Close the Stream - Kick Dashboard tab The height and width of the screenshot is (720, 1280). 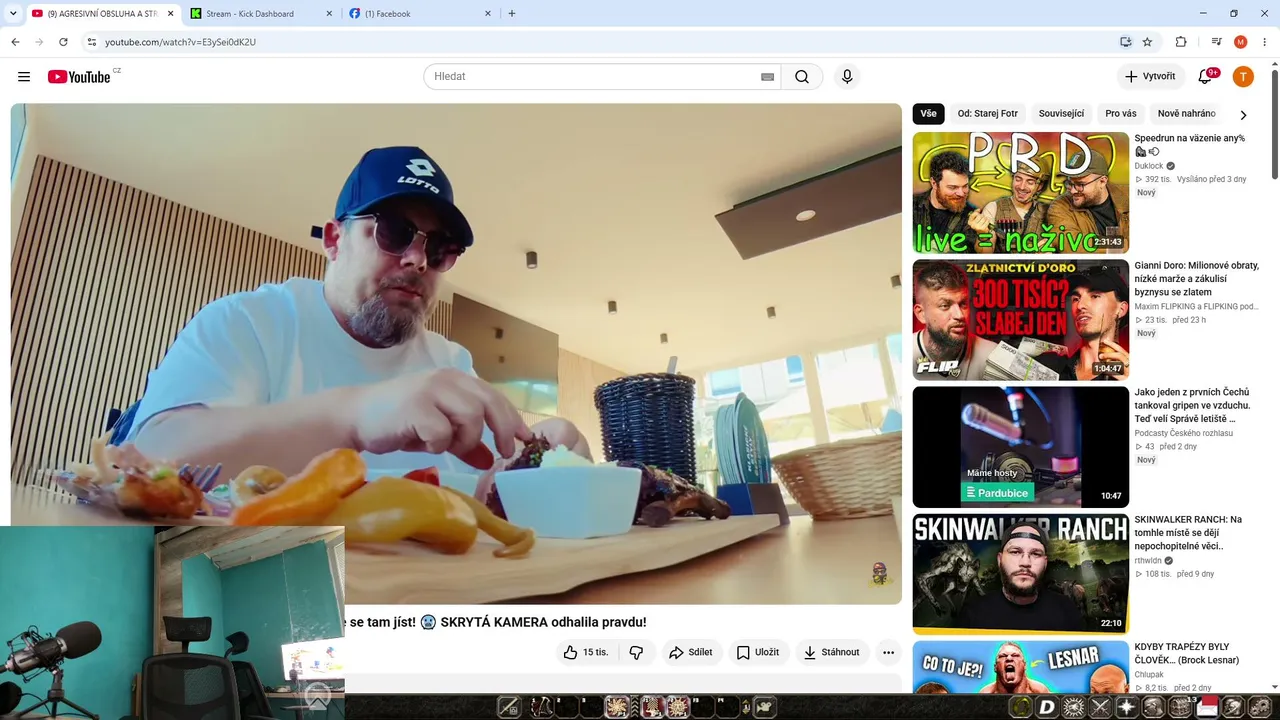pyautogui.click(x=329, y=14)
